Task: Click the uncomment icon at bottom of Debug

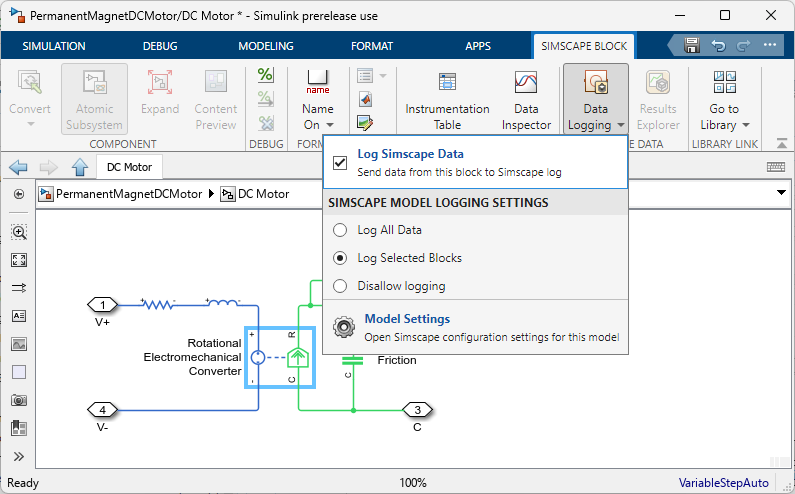Action: point(266,123)
